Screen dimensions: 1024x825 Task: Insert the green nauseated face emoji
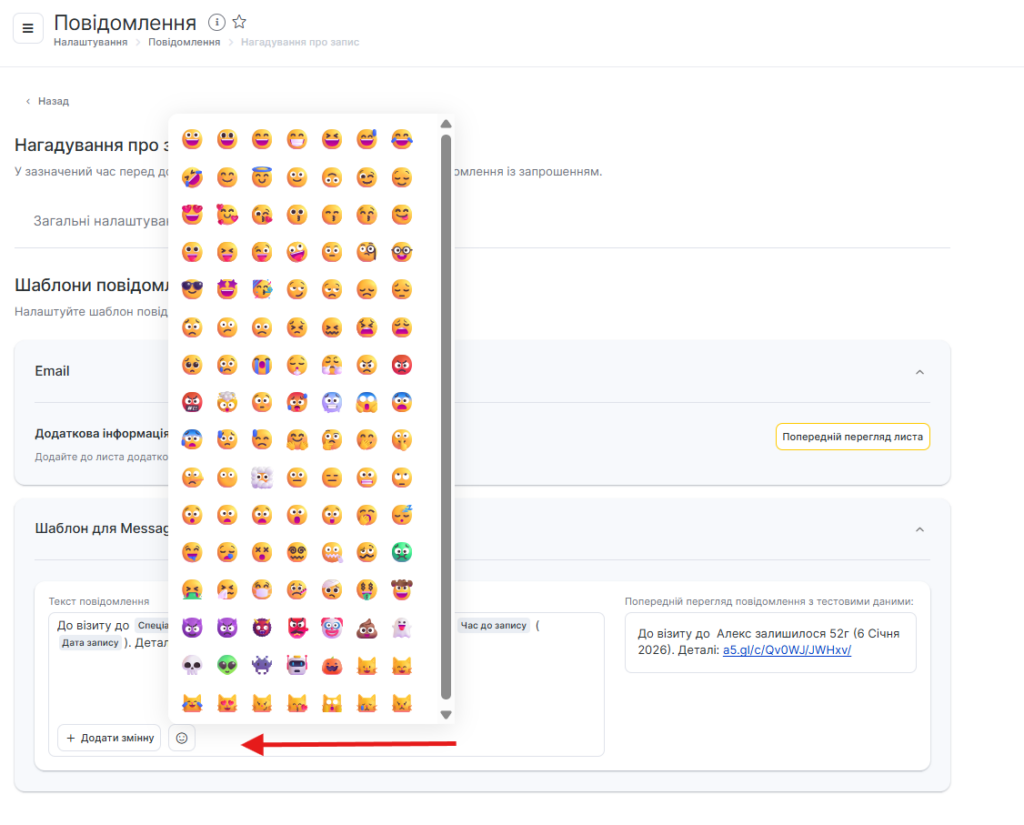click(402, 552)
